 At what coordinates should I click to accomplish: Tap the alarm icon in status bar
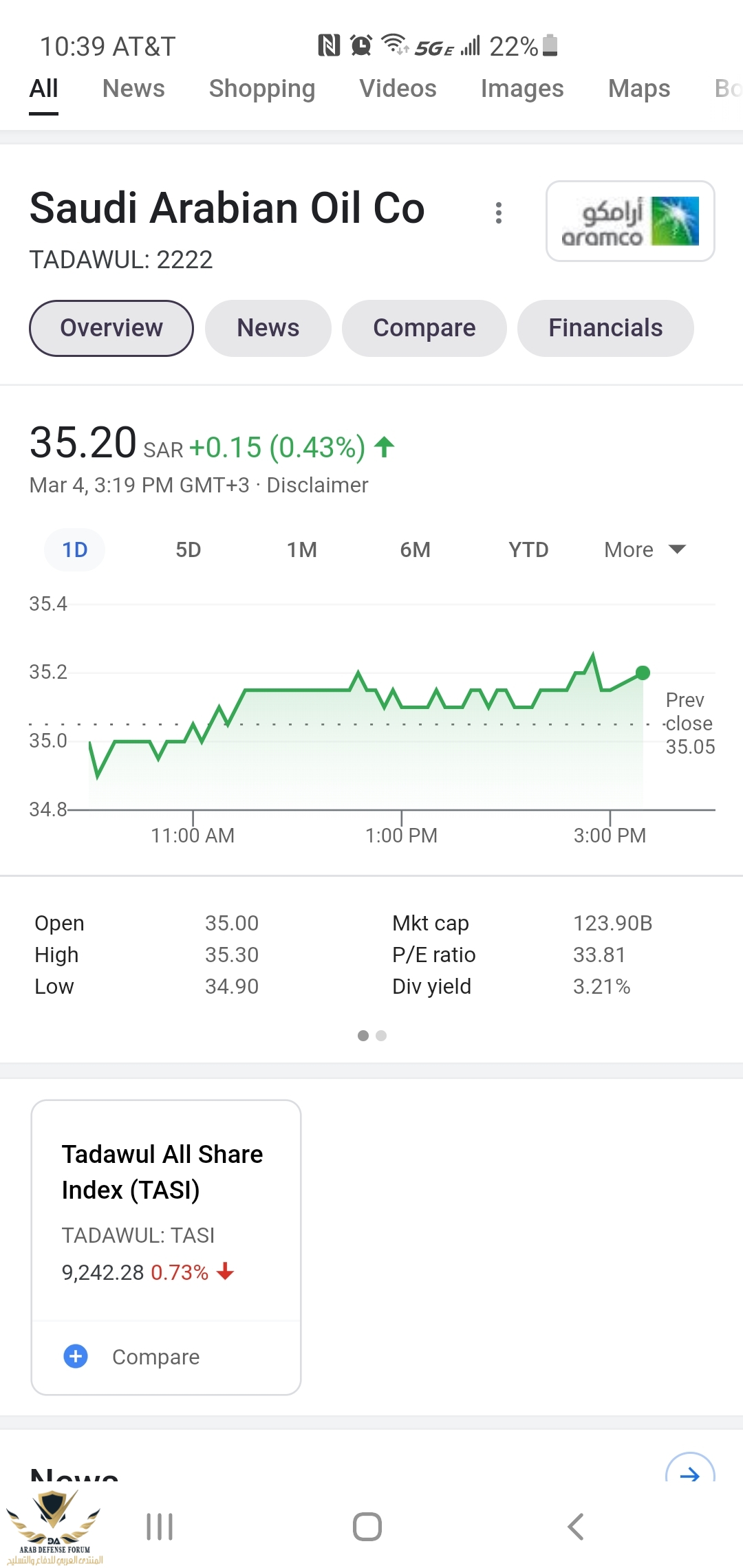pyautogui.click(x=360, y=45)
